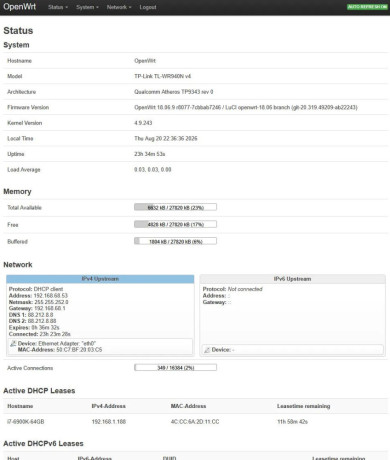Click the Connected duration 23h 23m 28s

click(x=55, y=334)
